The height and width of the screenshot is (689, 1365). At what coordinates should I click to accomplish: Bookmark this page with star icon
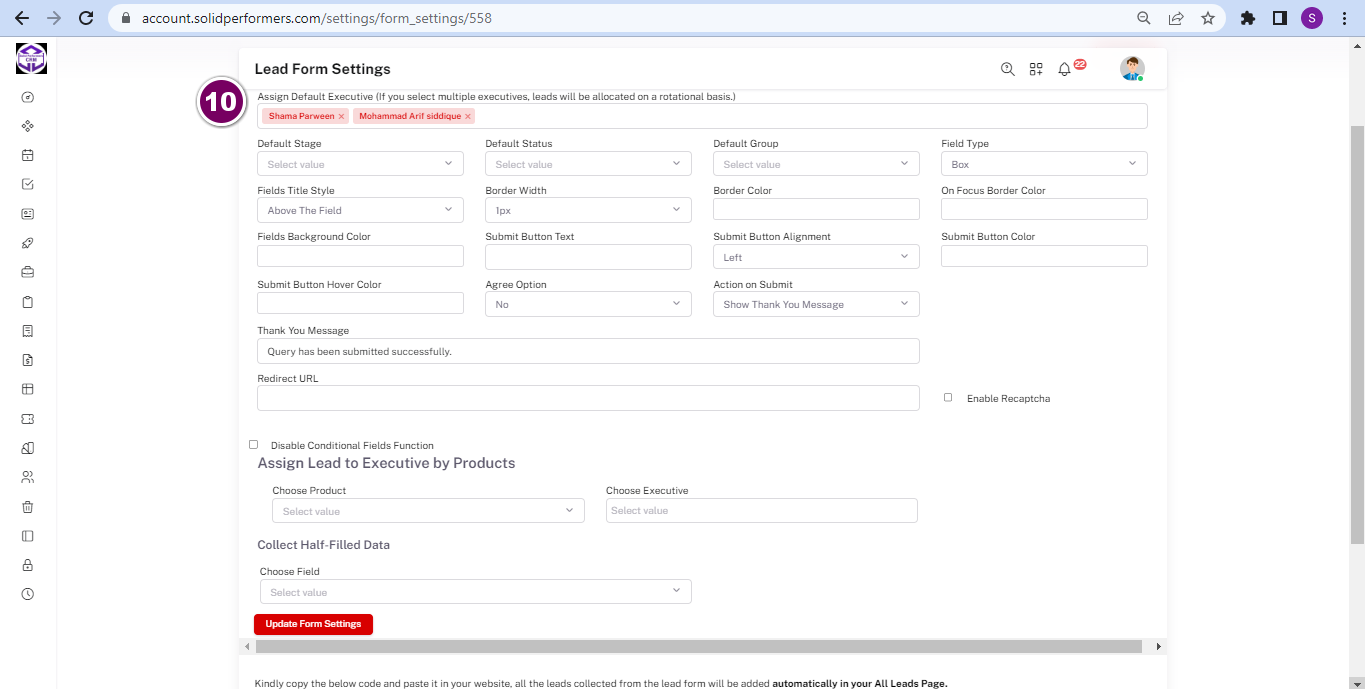click(1208, 18)
